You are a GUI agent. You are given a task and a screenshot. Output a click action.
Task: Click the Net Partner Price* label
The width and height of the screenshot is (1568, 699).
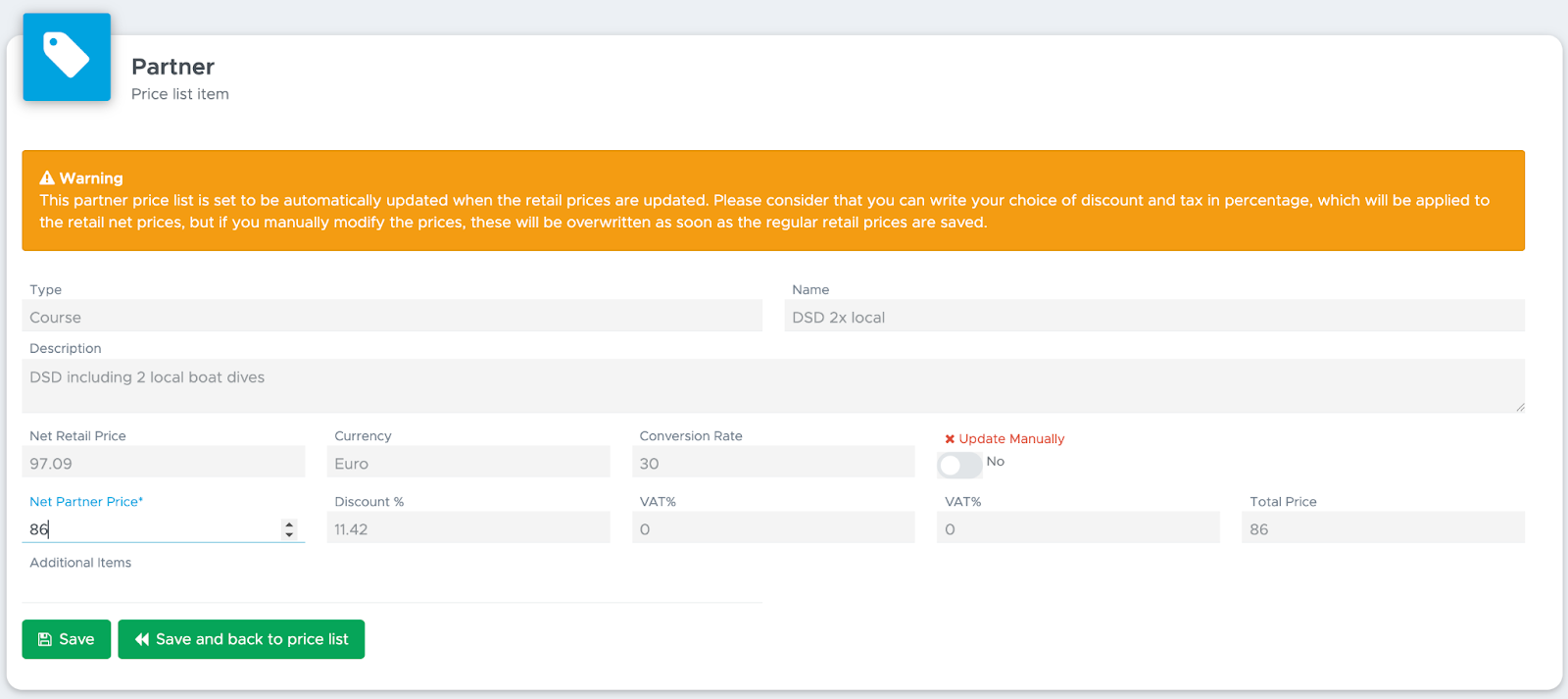86,502
